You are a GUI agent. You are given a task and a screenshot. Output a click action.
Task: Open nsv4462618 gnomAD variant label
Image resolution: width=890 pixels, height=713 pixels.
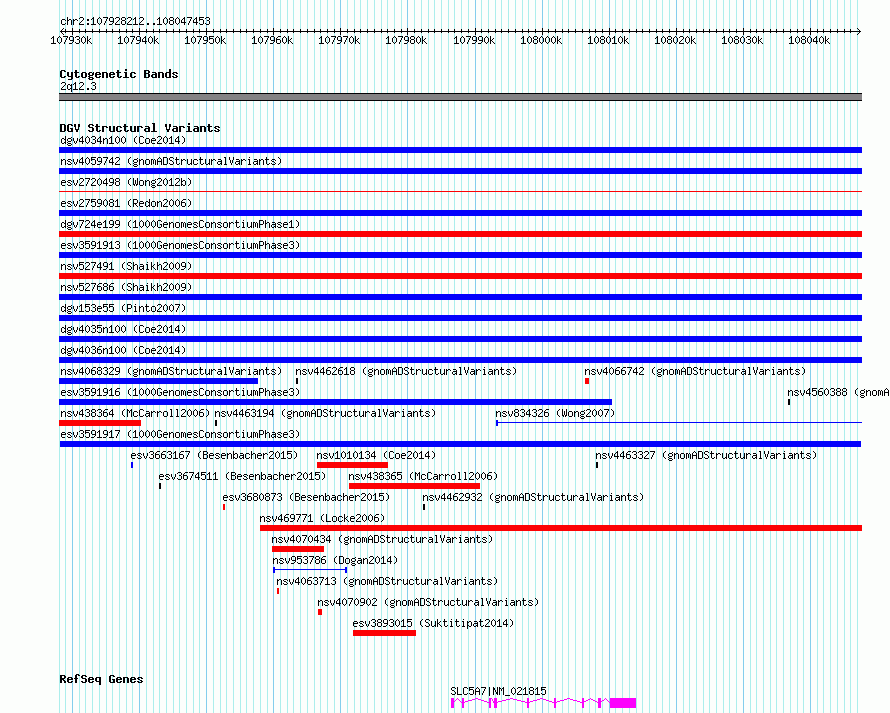click(406, 371)
